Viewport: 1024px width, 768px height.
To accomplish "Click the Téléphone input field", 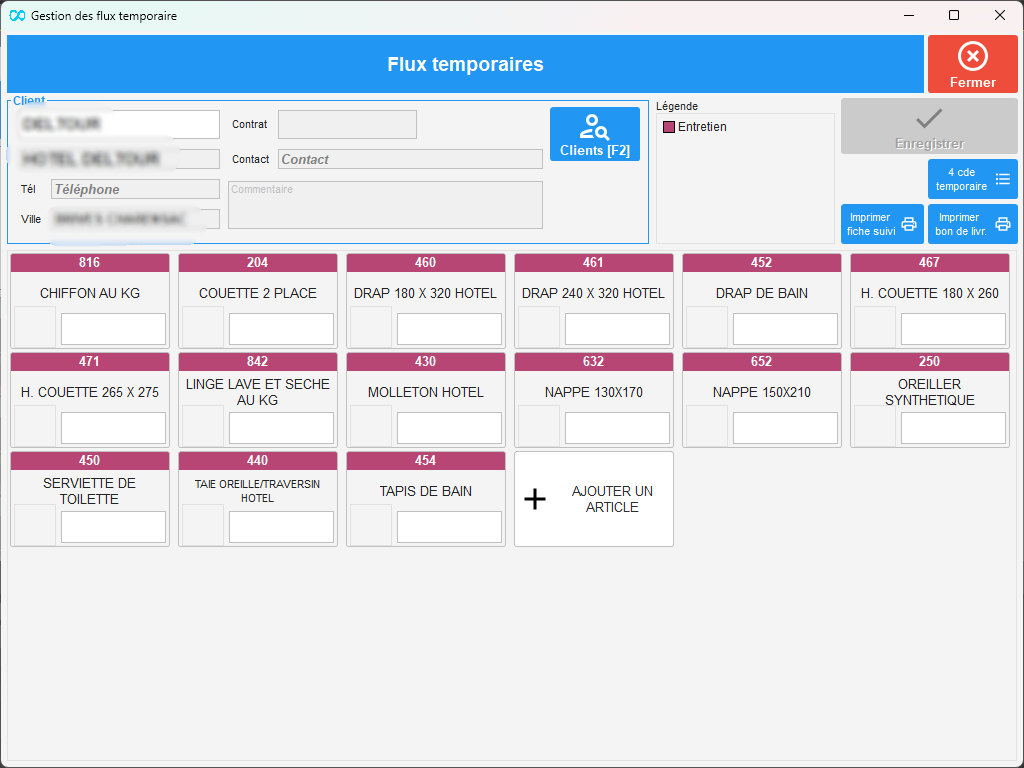I will coord(135,189).
